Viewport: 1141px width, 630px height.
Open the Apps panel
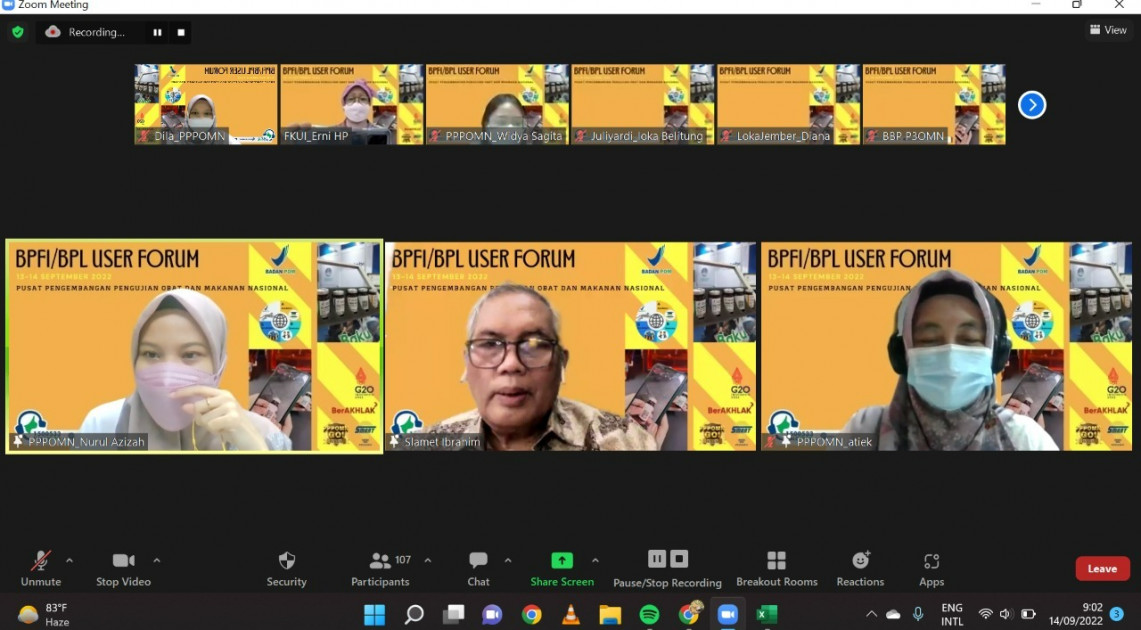(931, 562)
